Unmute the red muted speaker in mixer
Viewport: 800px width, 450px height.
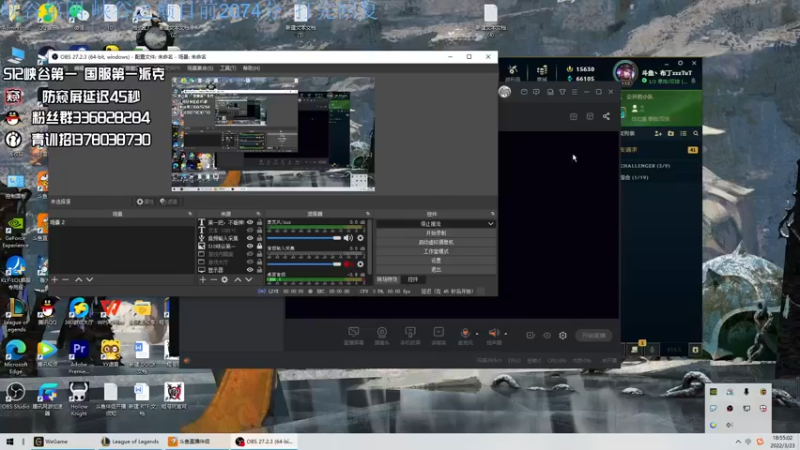point(348,264)
